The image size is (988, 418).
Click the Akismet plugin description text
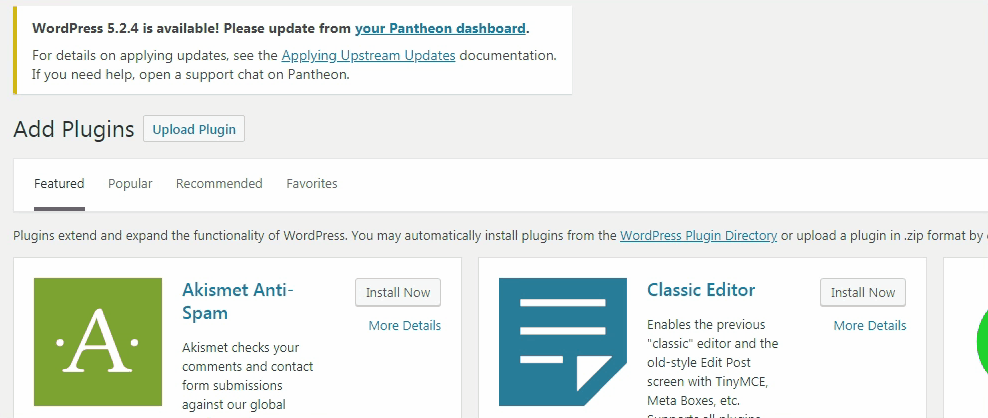click(248, 379)
